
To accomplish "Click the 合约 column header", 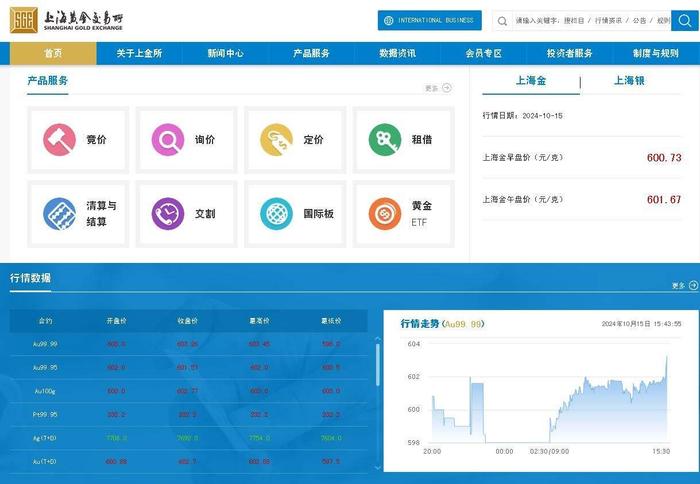I will point(46,321).
